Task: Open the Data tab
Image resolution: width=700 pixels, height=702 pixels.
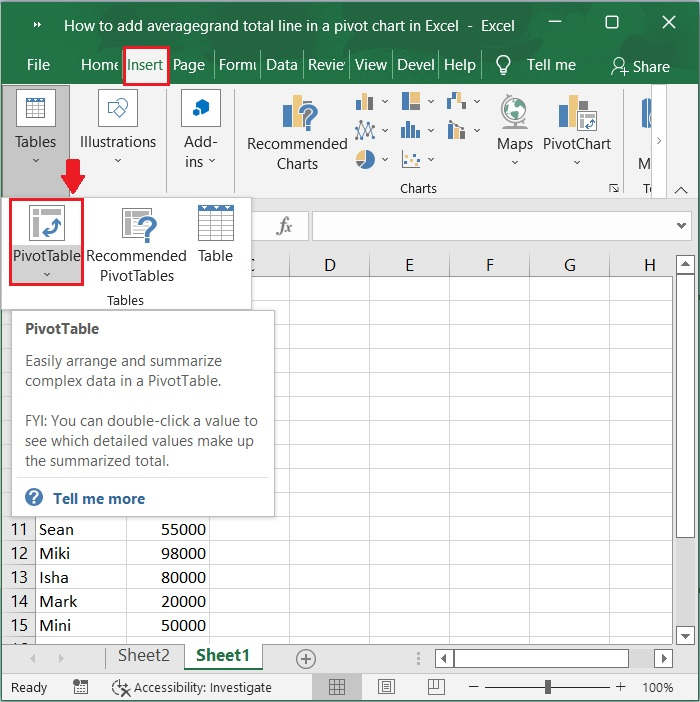Action: [x=282, y=65]
